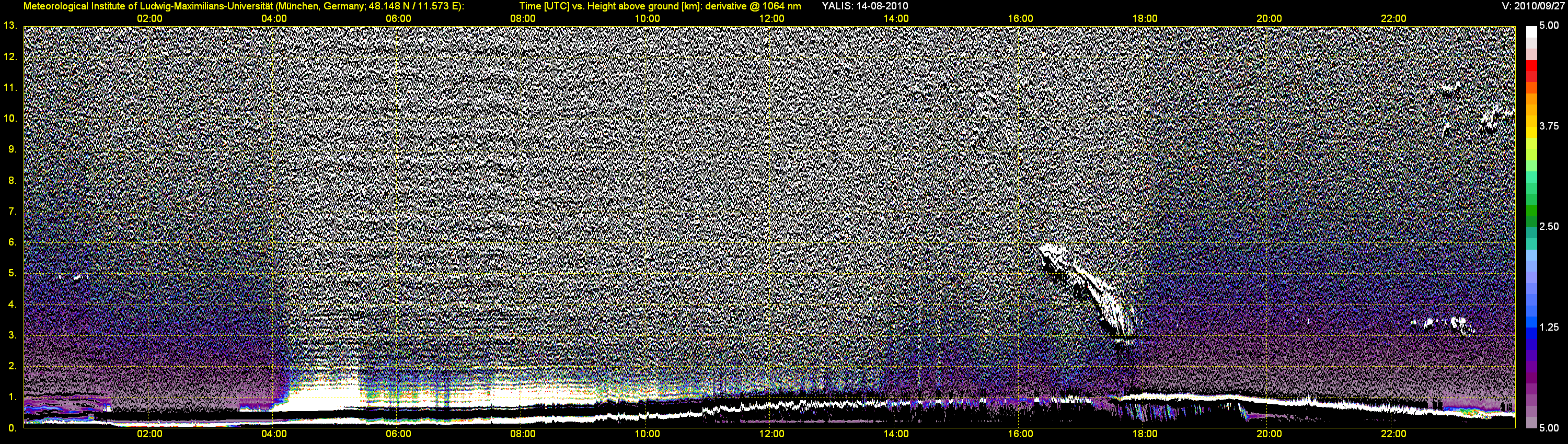The image size is (1568, 444).
Task: Click 04:00 on the upper time axis
Action: pos(274,19)
